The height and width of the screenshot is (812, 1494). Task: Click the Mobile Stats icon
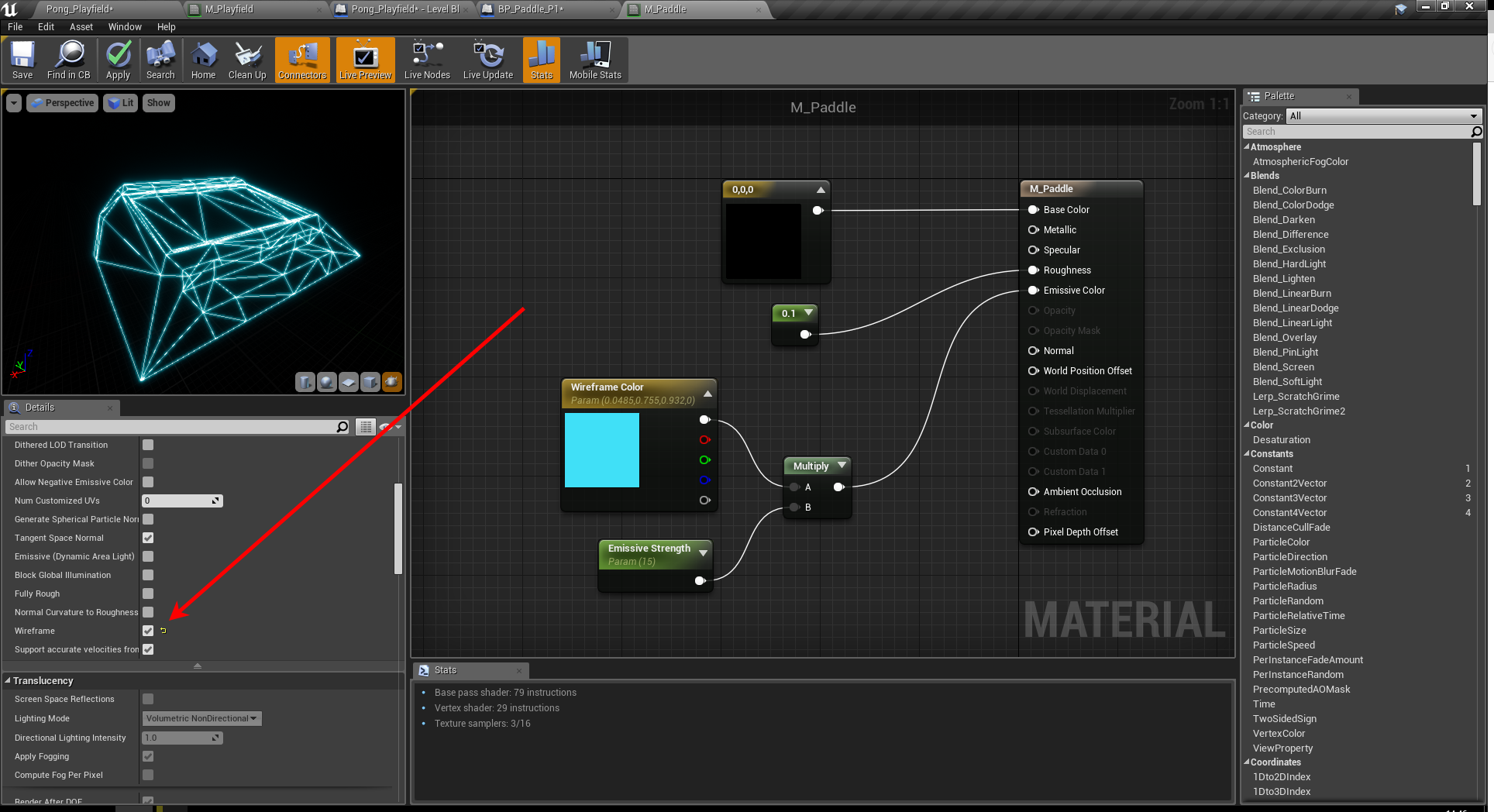tap(595, 60)
